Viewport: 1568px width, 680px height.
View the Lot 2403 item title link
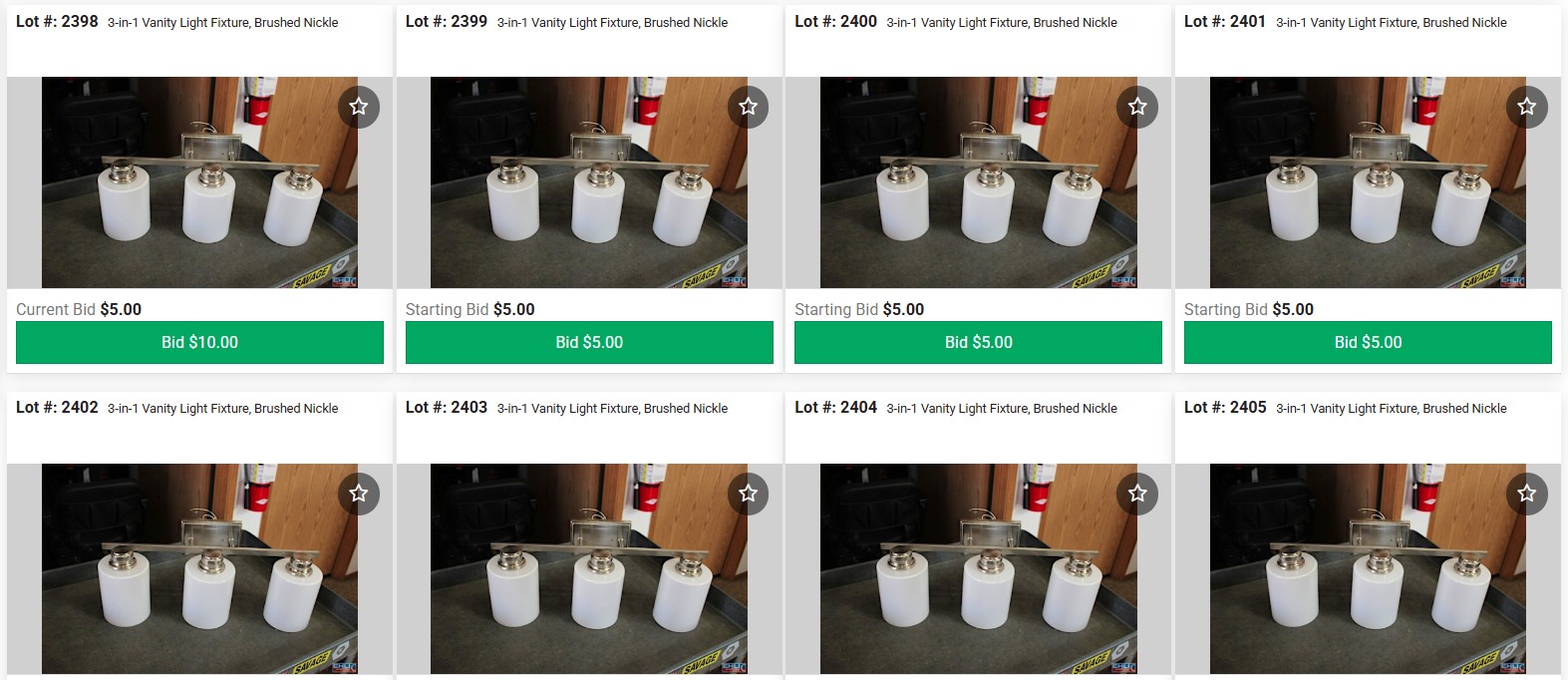(x=612, y=409)
